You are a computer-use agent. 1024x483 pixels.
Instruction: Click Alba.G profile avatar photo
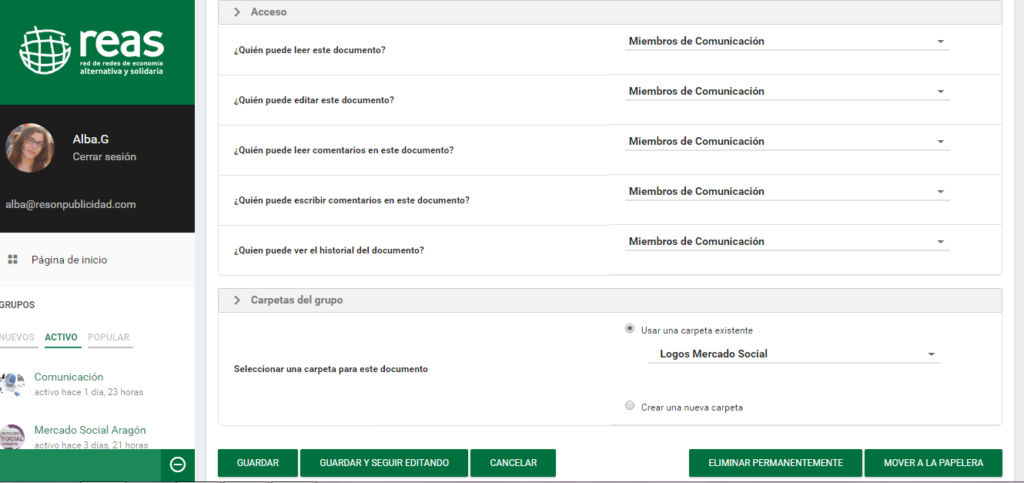(x=30, y=148)
